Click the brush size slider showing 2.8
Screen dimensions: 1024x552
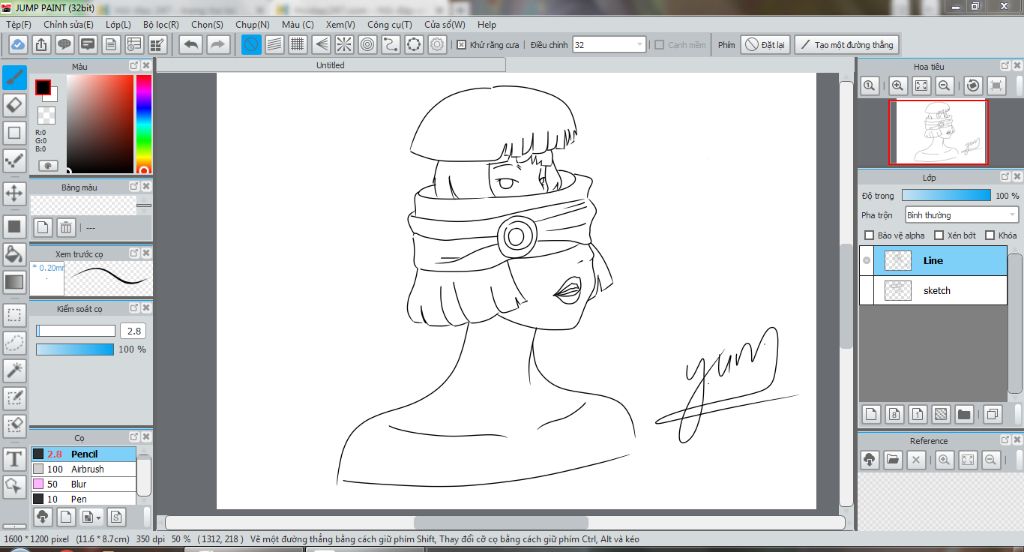tap(76, 331)
